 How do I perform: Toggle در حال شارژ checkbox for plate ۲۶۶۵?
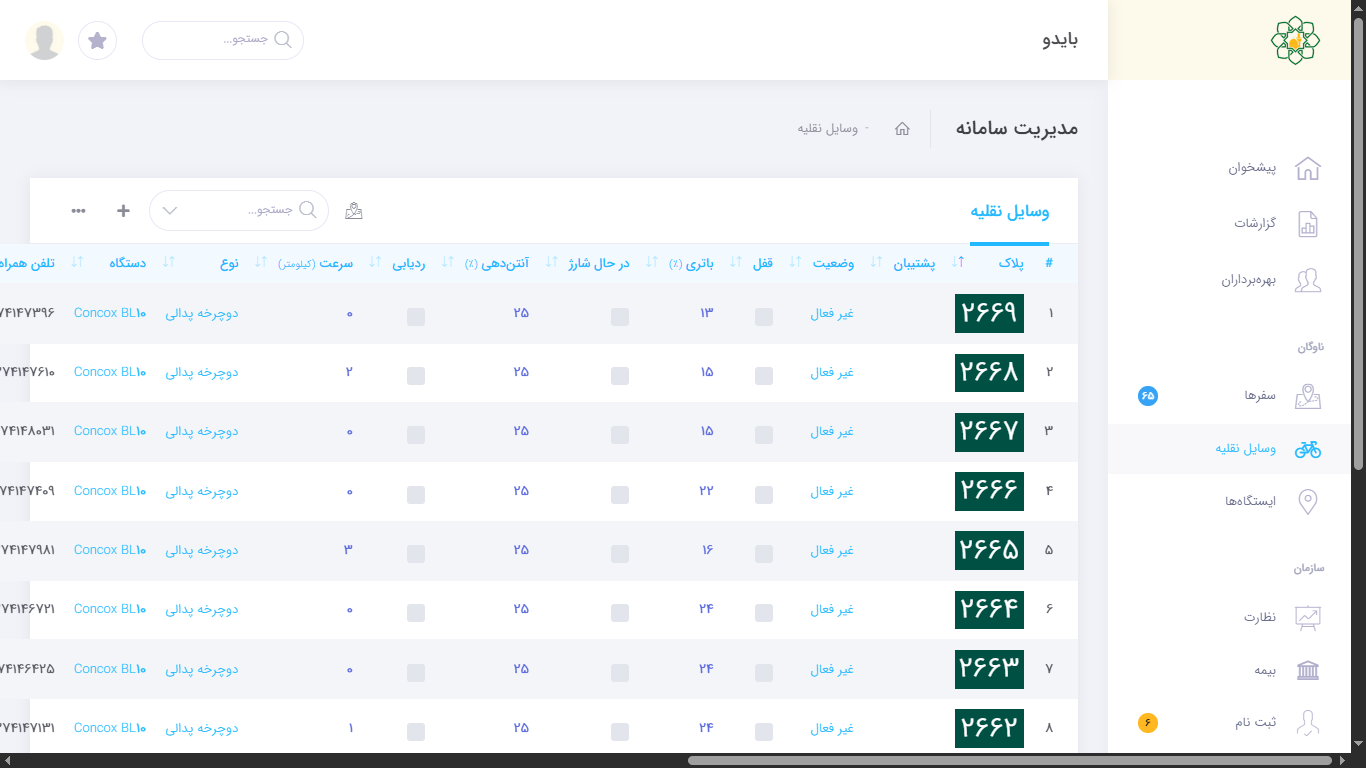click(620, 554)
